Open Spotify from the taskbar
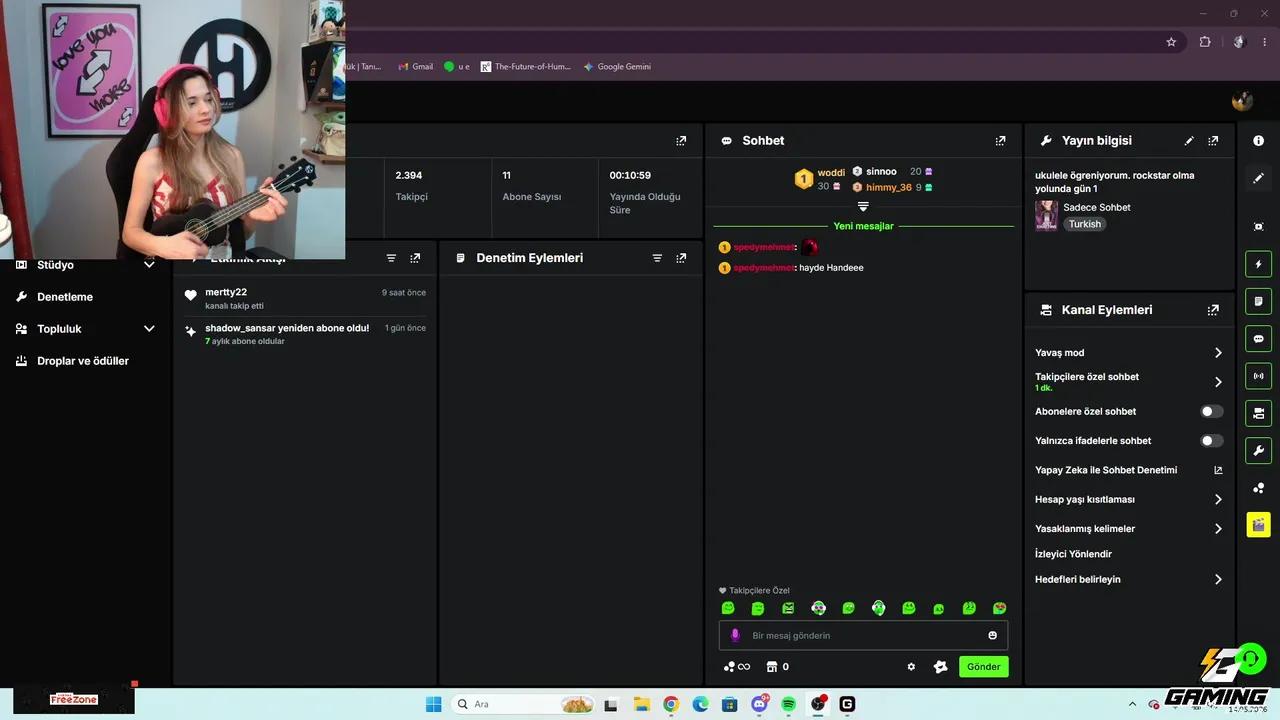1280x720 pixels. pos(788,704)
